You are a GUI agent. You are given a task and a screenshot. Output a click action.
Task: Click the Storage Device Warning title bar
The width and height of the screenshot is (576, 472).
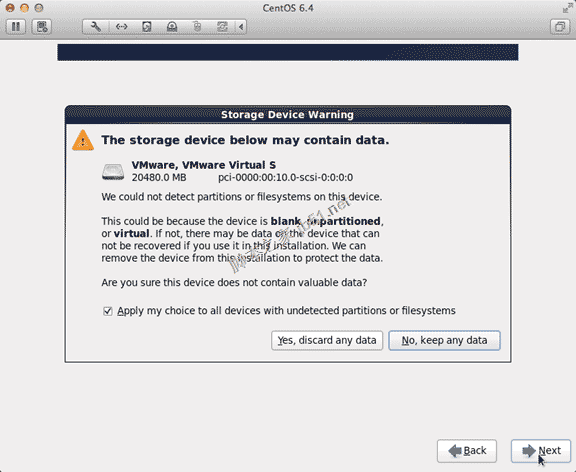pyautogui.click(x=288, y=115)
